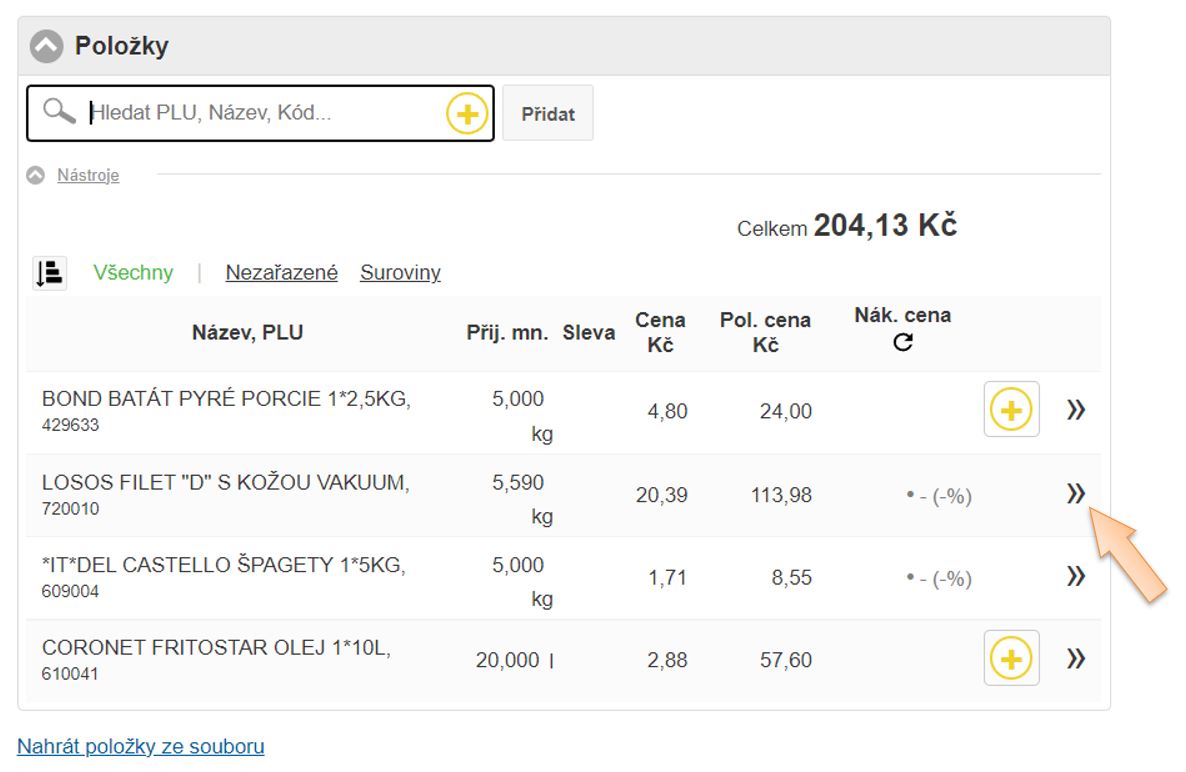Collapse the Nástroje section arrow
Image resolution: width=1186 pixels, height=772 pixels.
click(36, 176)
